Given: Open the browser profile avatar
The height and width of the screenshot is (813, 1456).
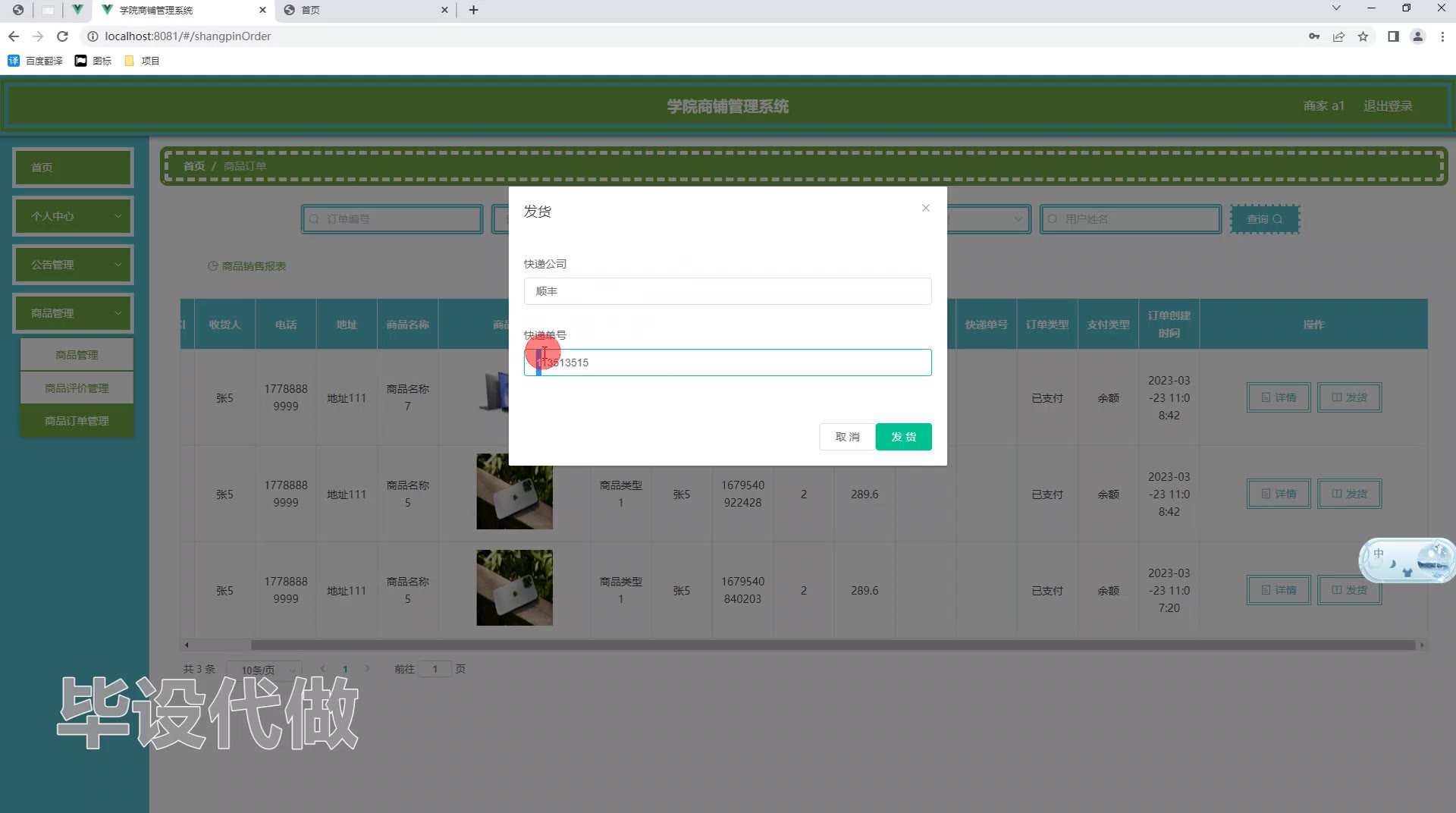Looking at the screenshot, I should pos(1417,36).
